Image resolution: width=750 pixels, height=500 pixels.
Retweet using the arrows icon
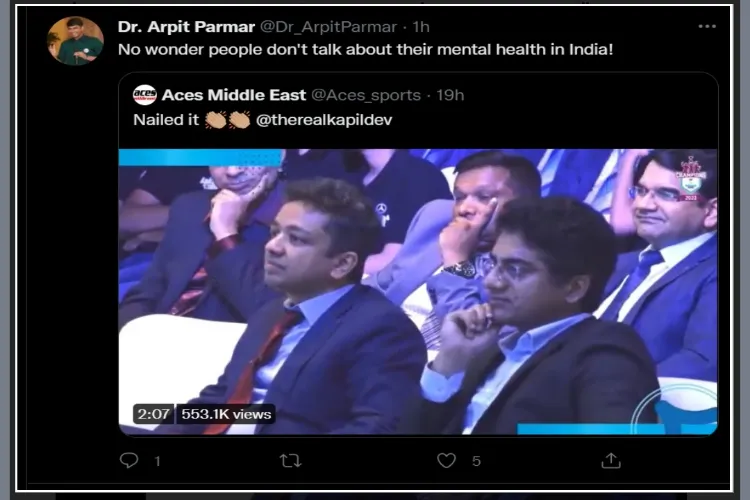tap(290, 461)
